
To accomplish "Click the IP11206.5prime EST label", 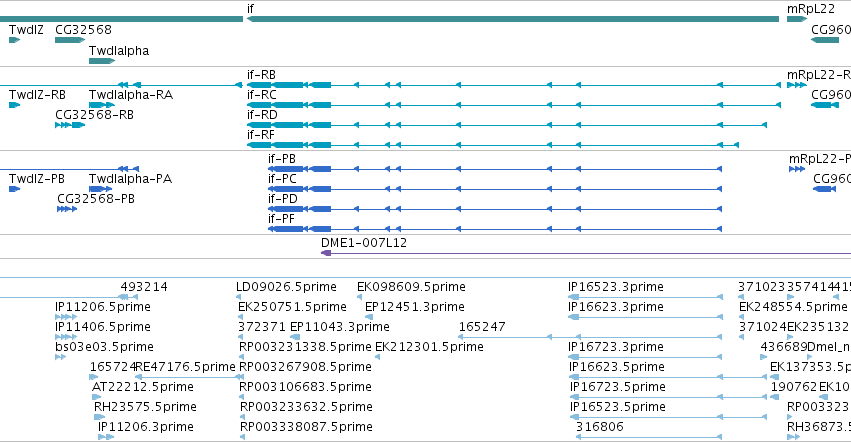I will click(103, 307).
